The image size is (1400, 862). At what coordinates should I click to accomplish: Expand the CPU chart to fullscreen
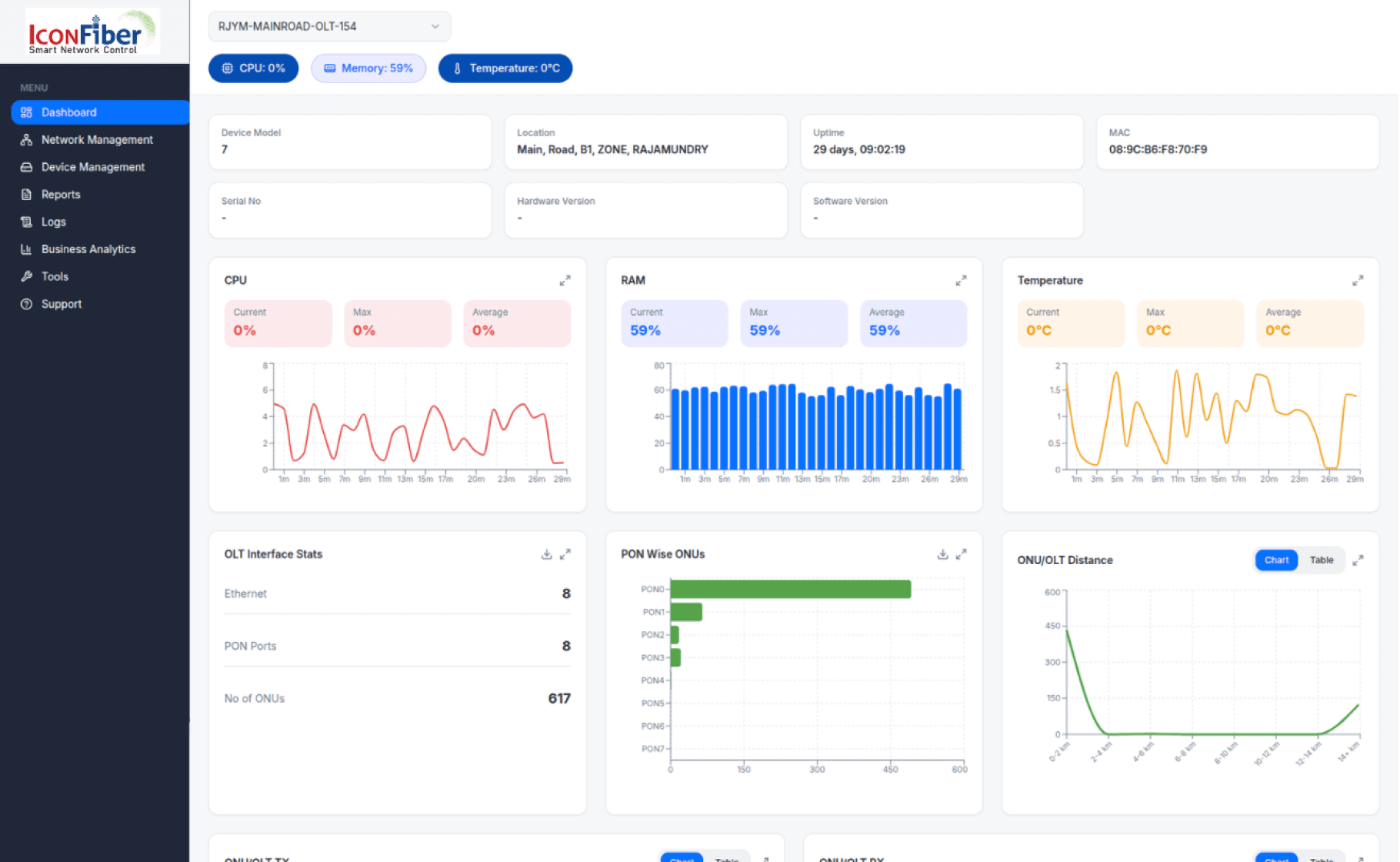(565, 281)
